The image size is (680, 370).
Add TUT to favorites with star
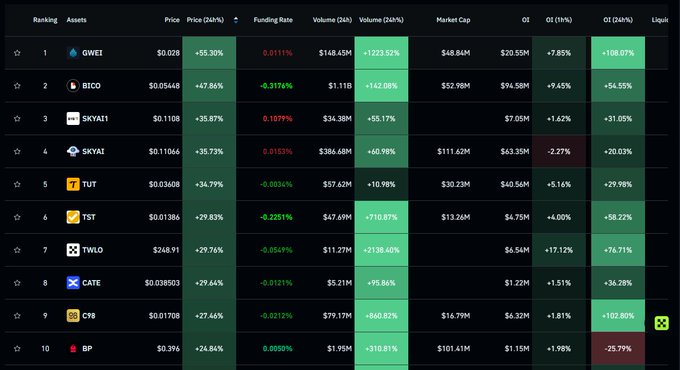point(17,184)
